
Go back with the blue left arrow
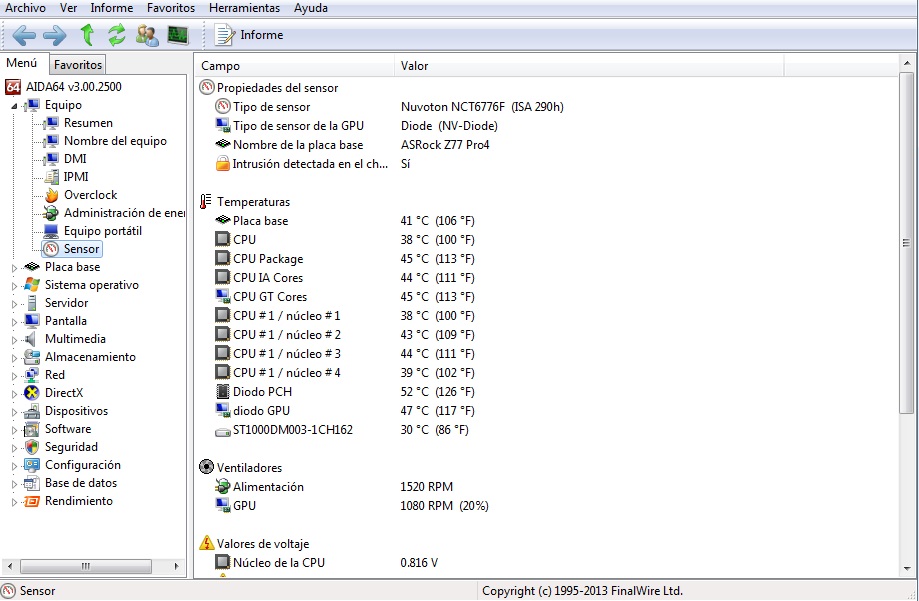pyautogui.click(x=24, y=35)
